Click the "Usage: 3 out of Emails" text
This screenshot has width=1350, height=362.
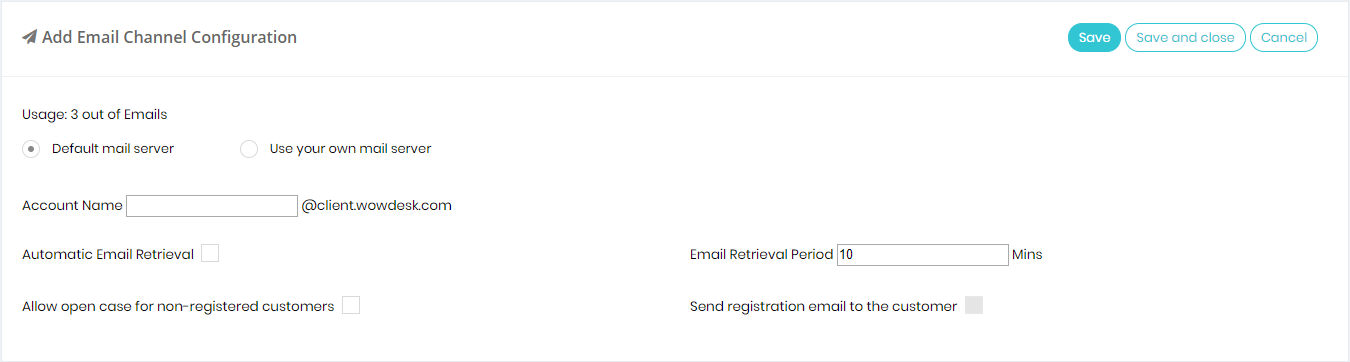coord(94,115)
